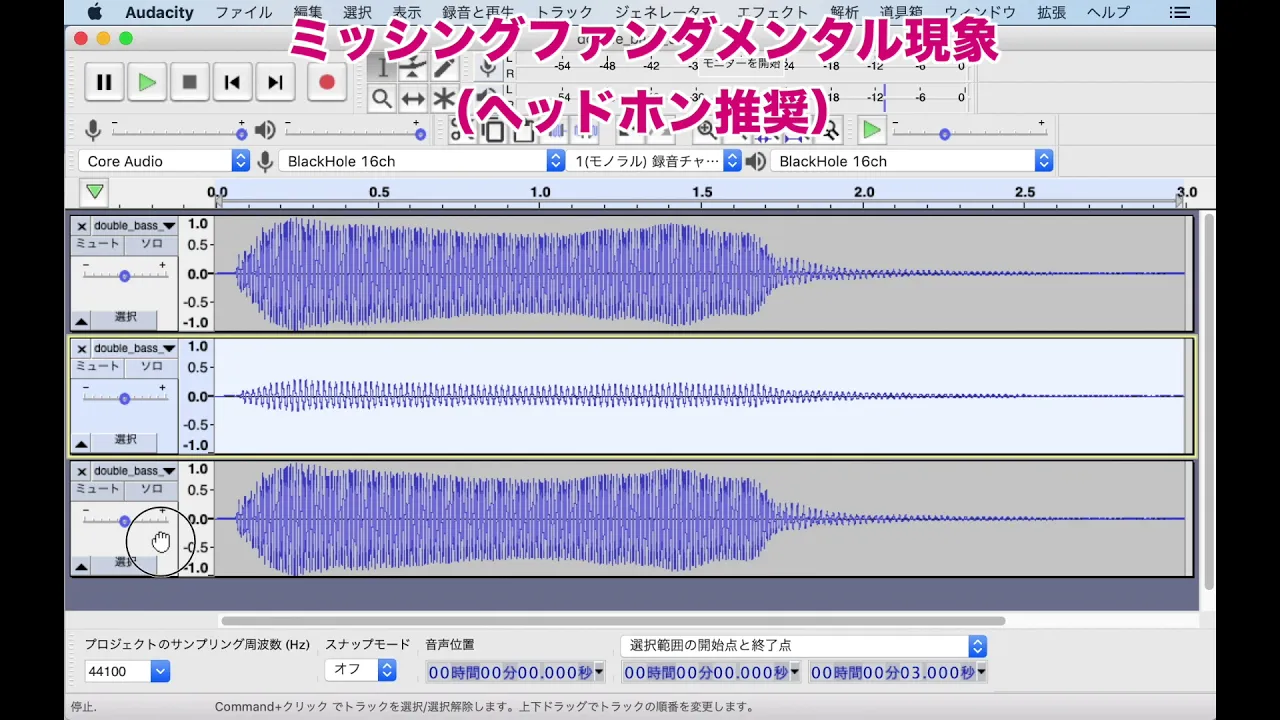Click the first track's waveform at its peak
Screen dimensions: 1280x720
(x=296, y=273)
